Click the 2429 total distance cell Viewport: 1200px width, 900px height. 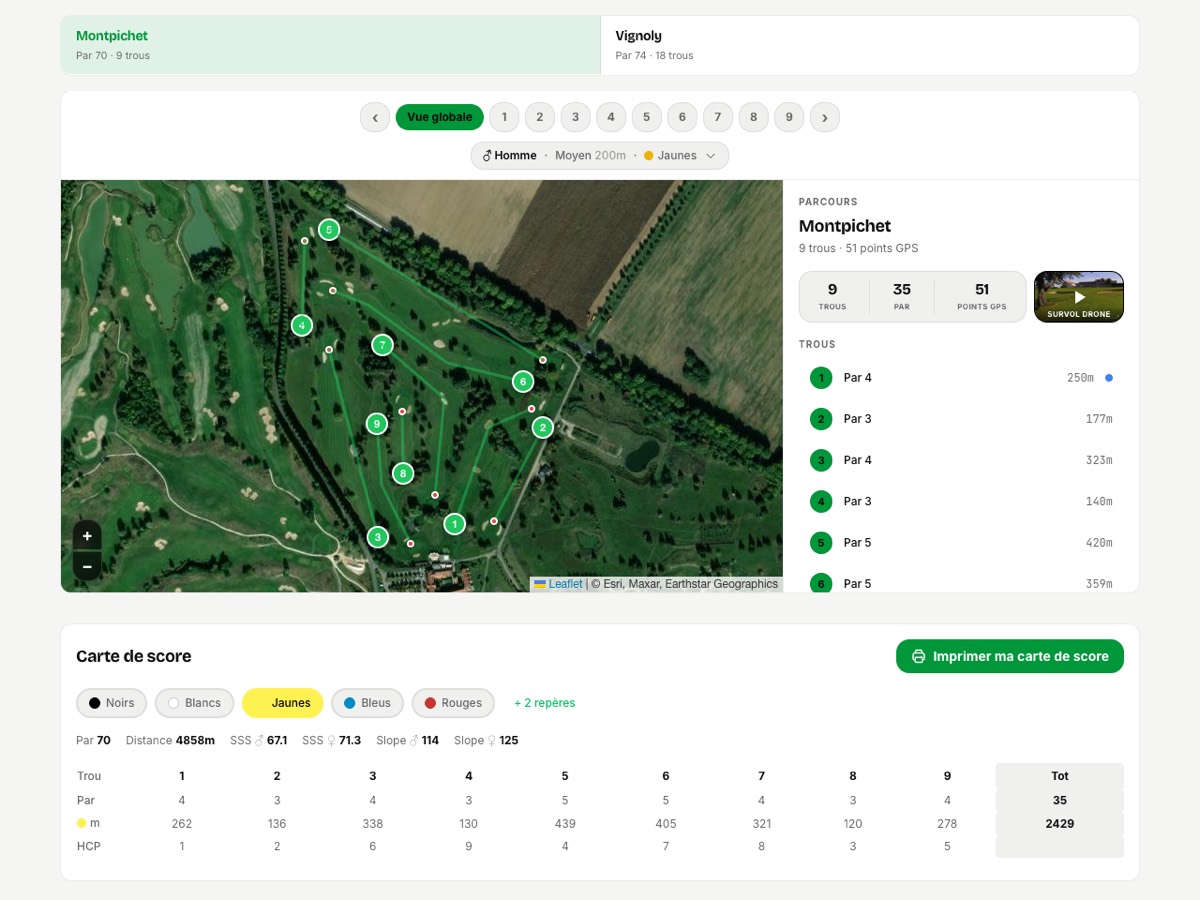pyautogui.click(x=1060, y=824)
